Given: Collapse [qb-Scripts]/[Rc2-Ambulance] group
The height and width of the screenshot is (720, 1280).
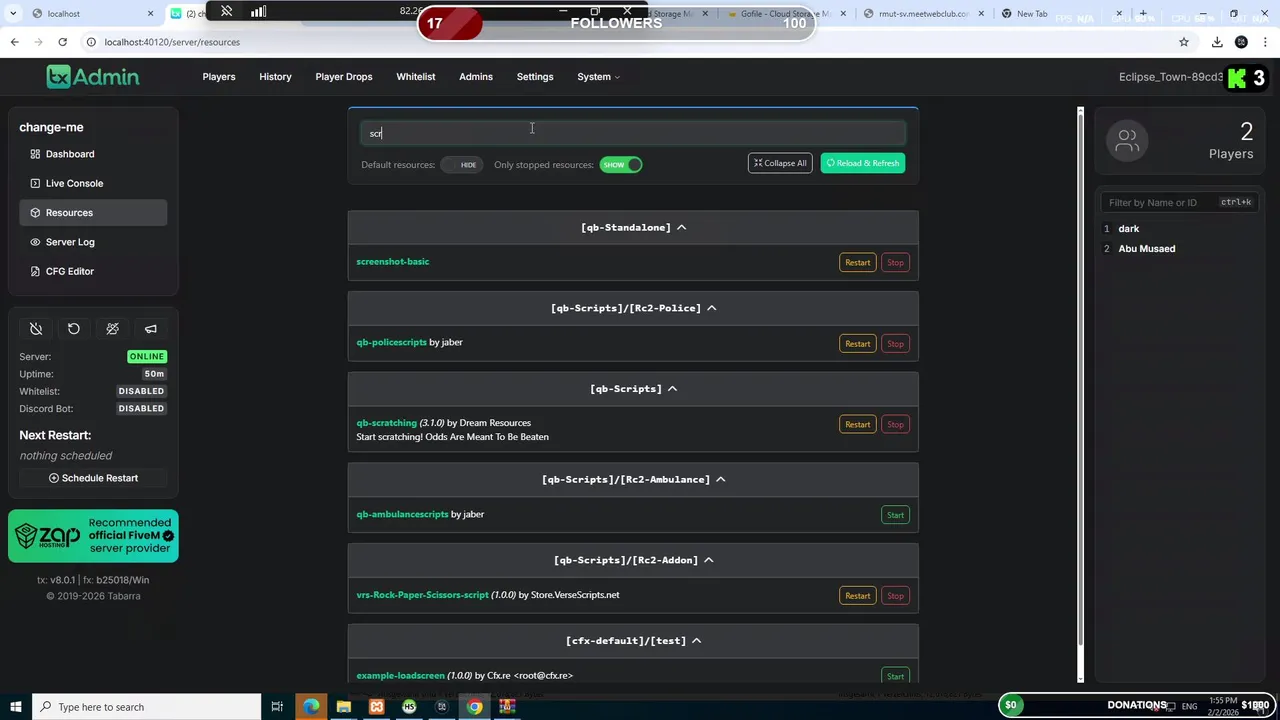Looking at the screenshot, I should pyautogui.click(x=633, y=479).
